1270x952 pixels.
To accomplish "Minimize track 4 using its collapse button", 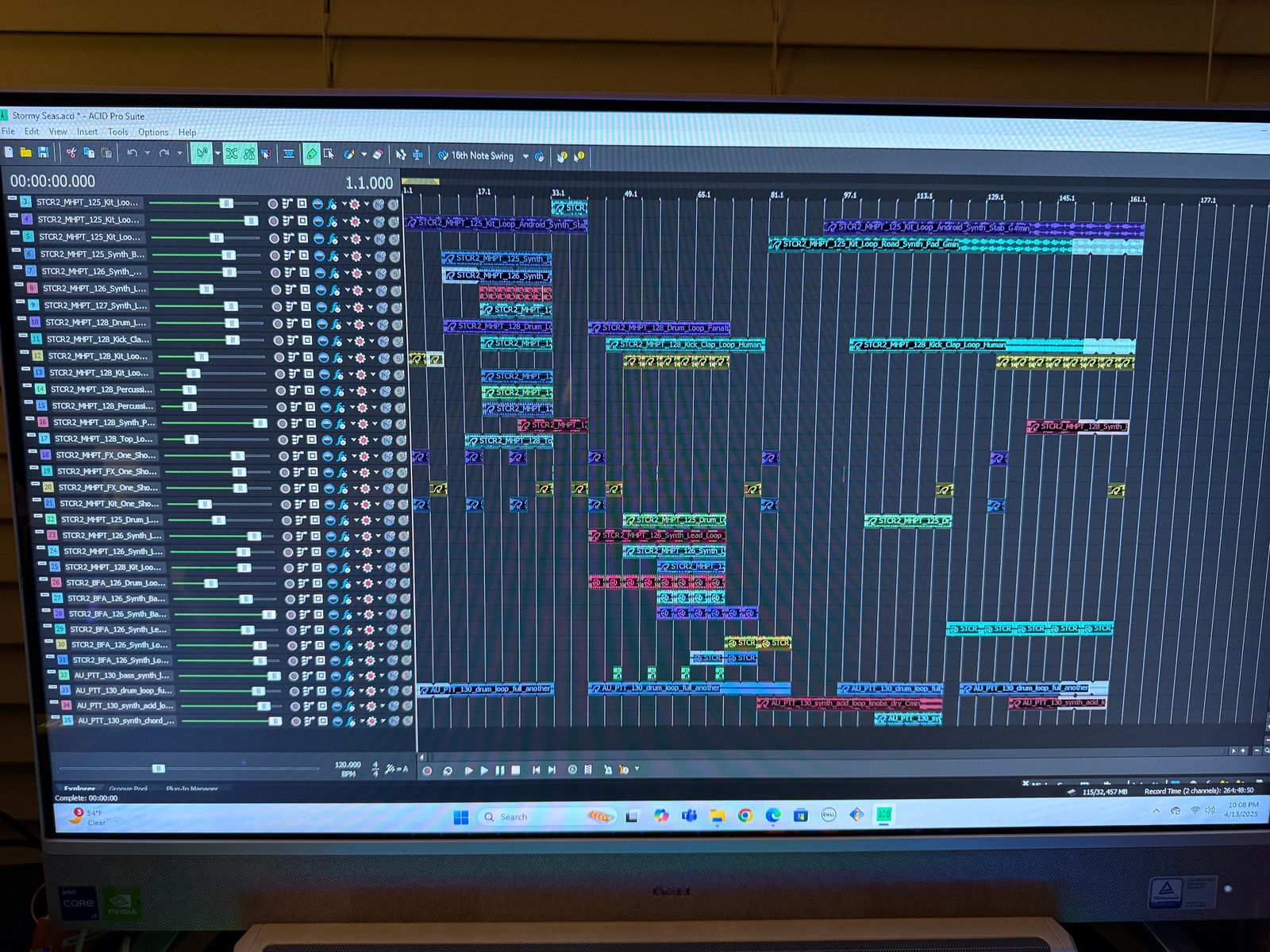I will (x=13, y=215).
